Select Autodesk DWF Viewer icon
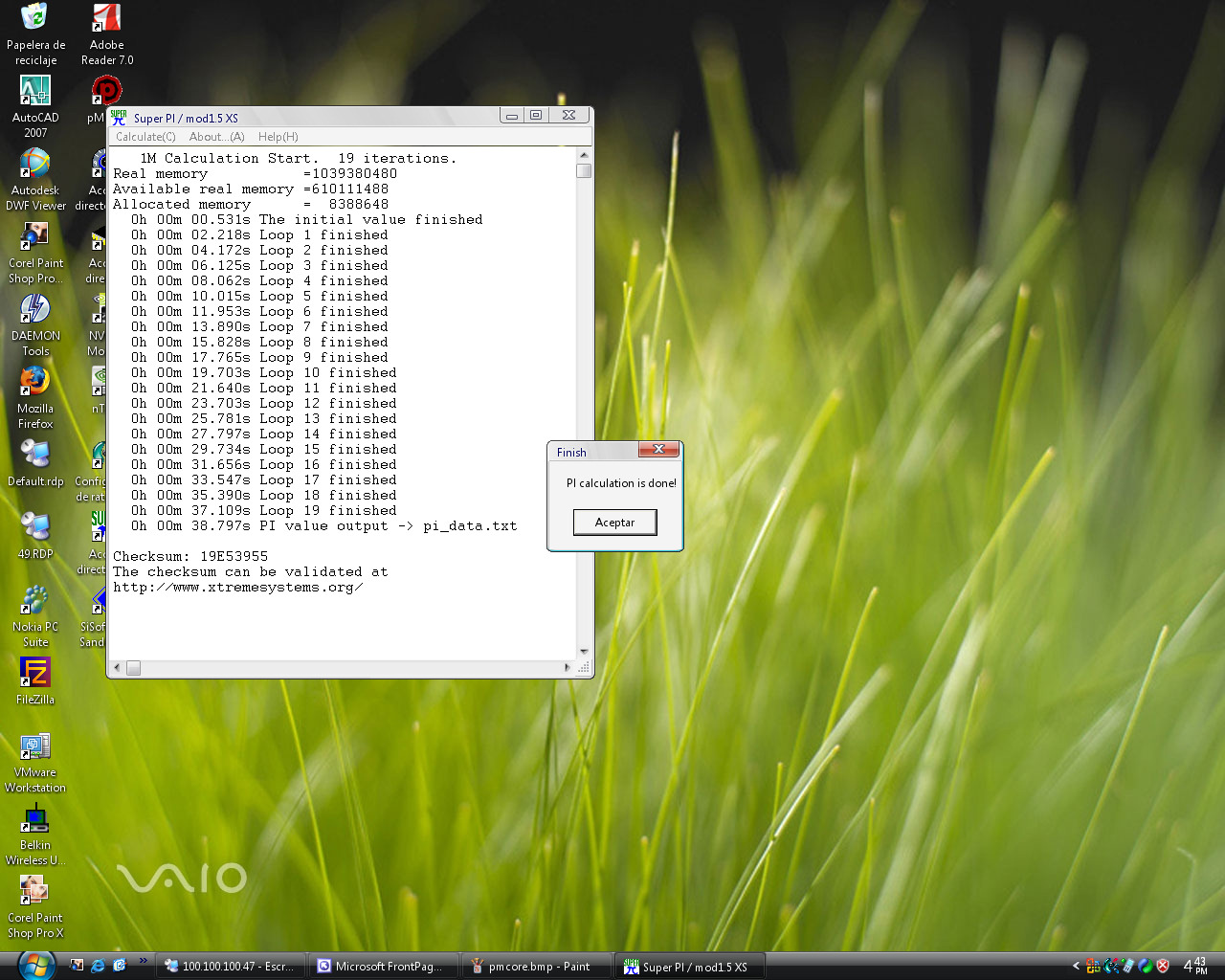1225x980 pixels. (35, 165)
